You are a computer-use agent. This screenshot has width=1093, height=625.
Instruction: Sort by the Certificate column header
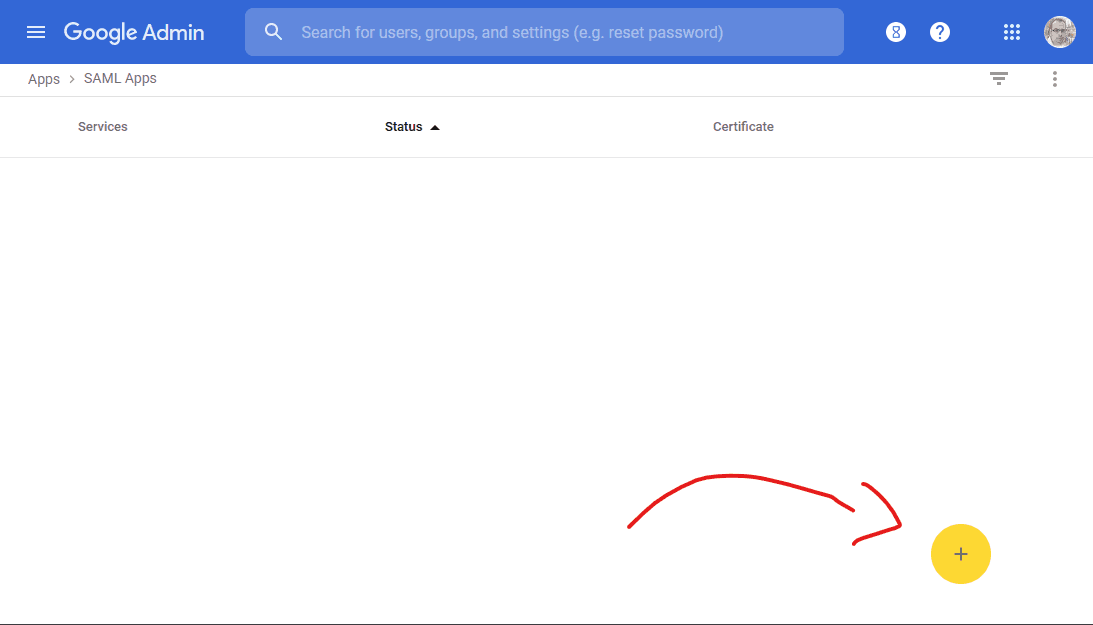point(743,127)
